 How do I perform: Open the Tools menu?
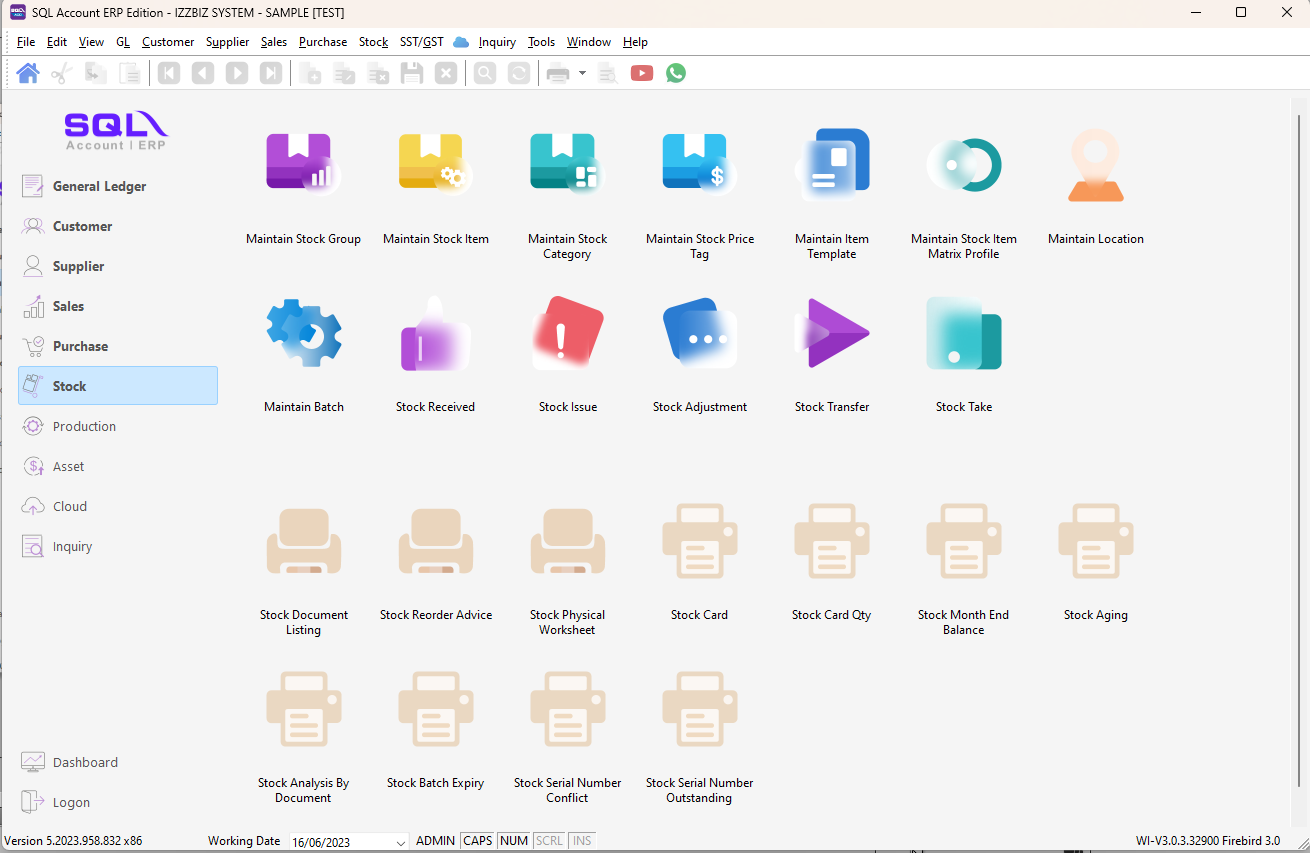pos(541,42)
